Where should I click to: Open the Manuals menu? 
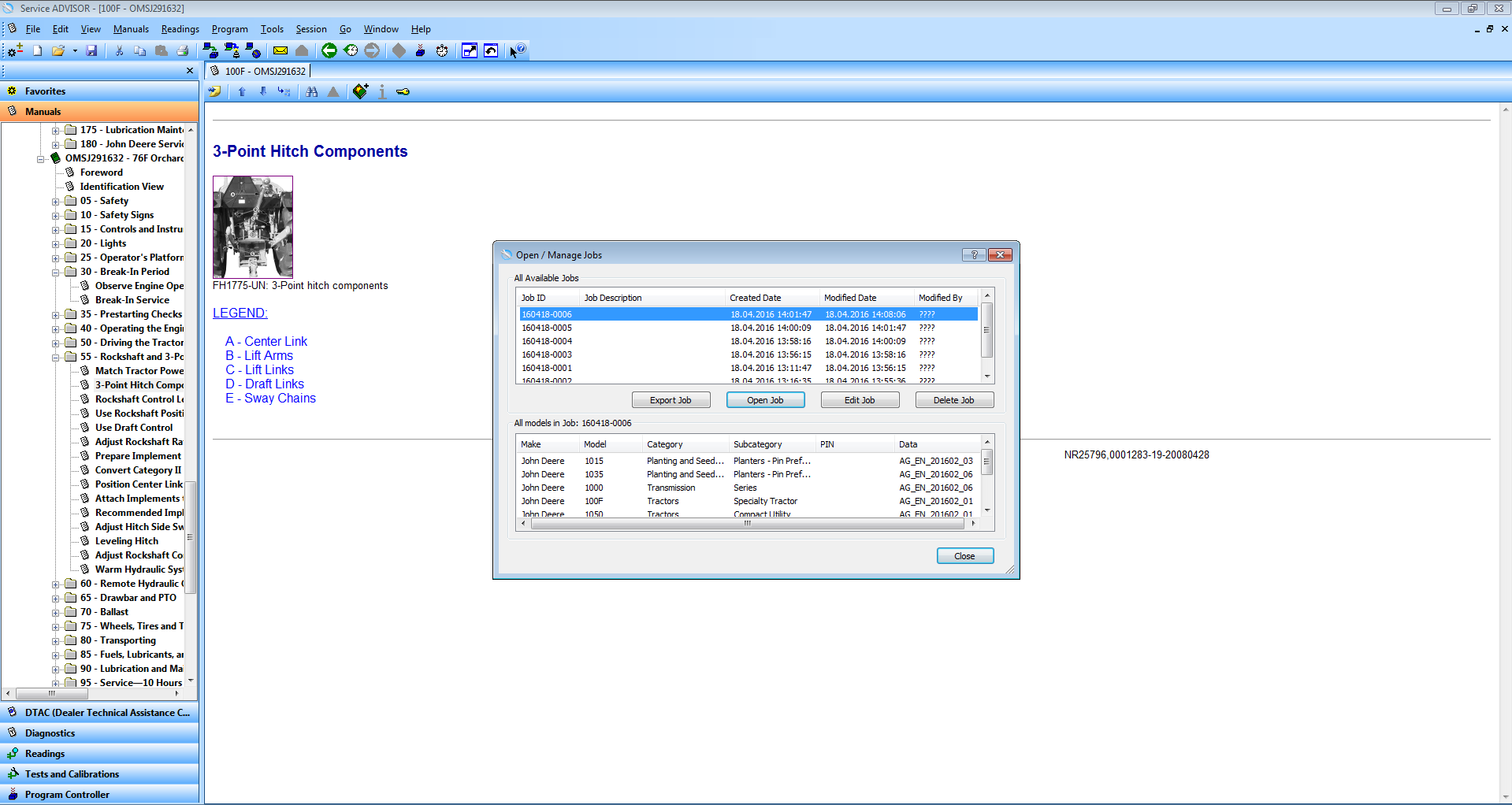coord(131,29)
